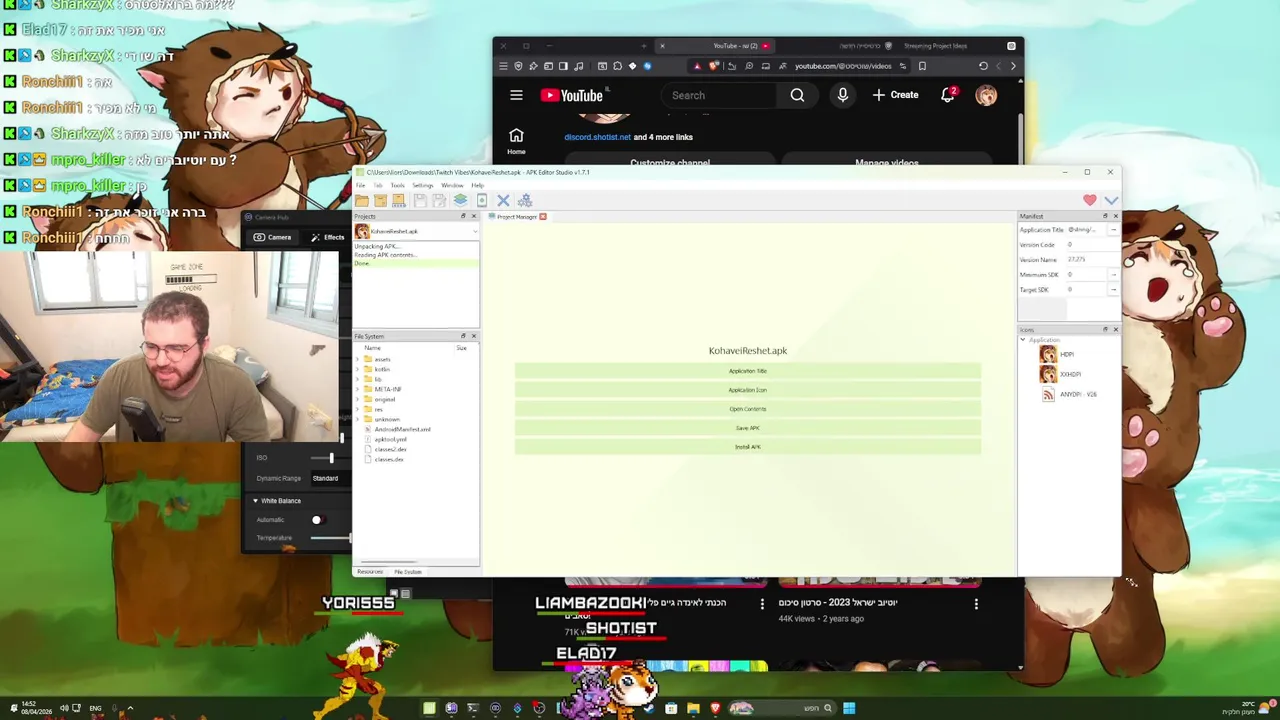Collapse the Application group in Icons panel
Screen dimensions: 1280x720
[1023, 340]
